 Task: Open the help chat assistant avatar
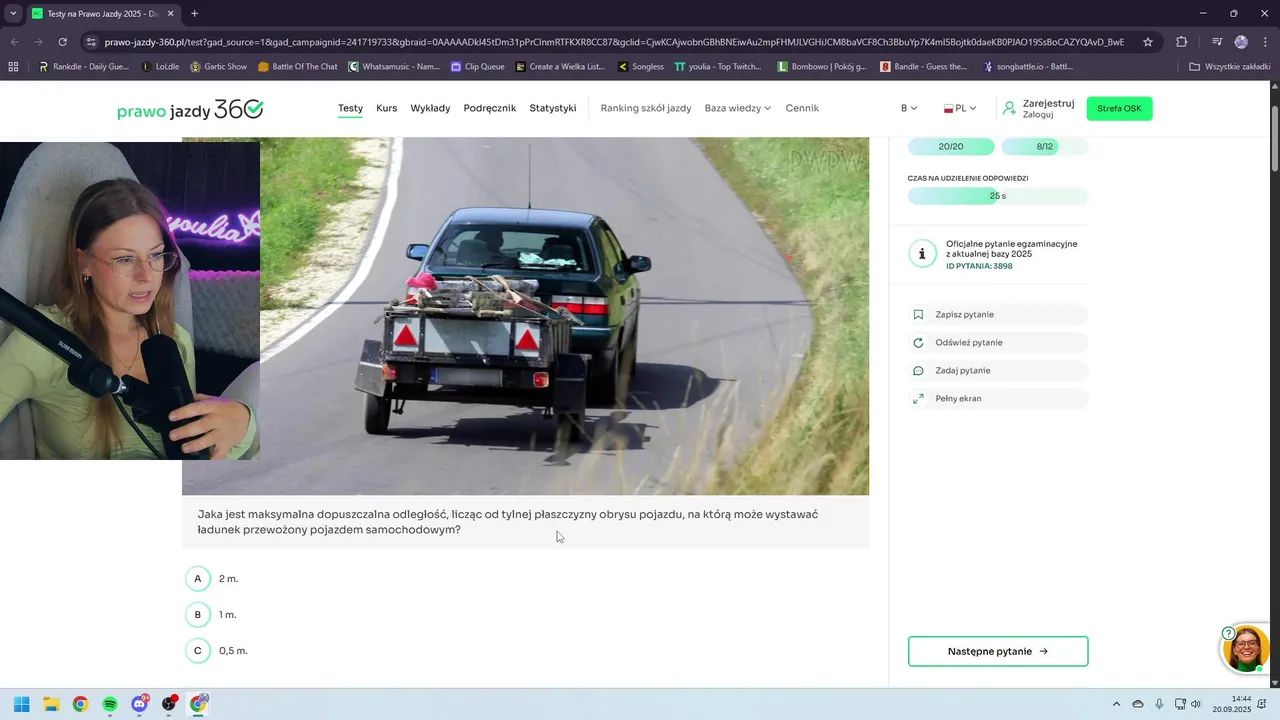tap(1246, 648)
